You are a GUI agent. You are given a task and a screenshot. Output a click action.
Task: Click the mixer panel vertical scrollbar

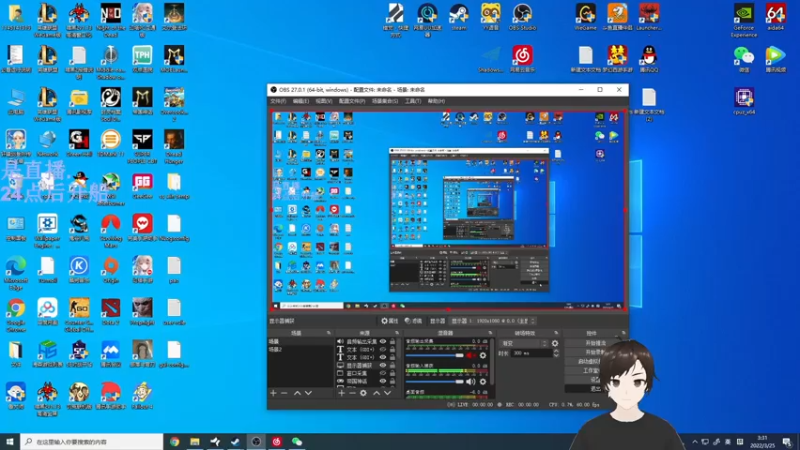coord(492,362)
